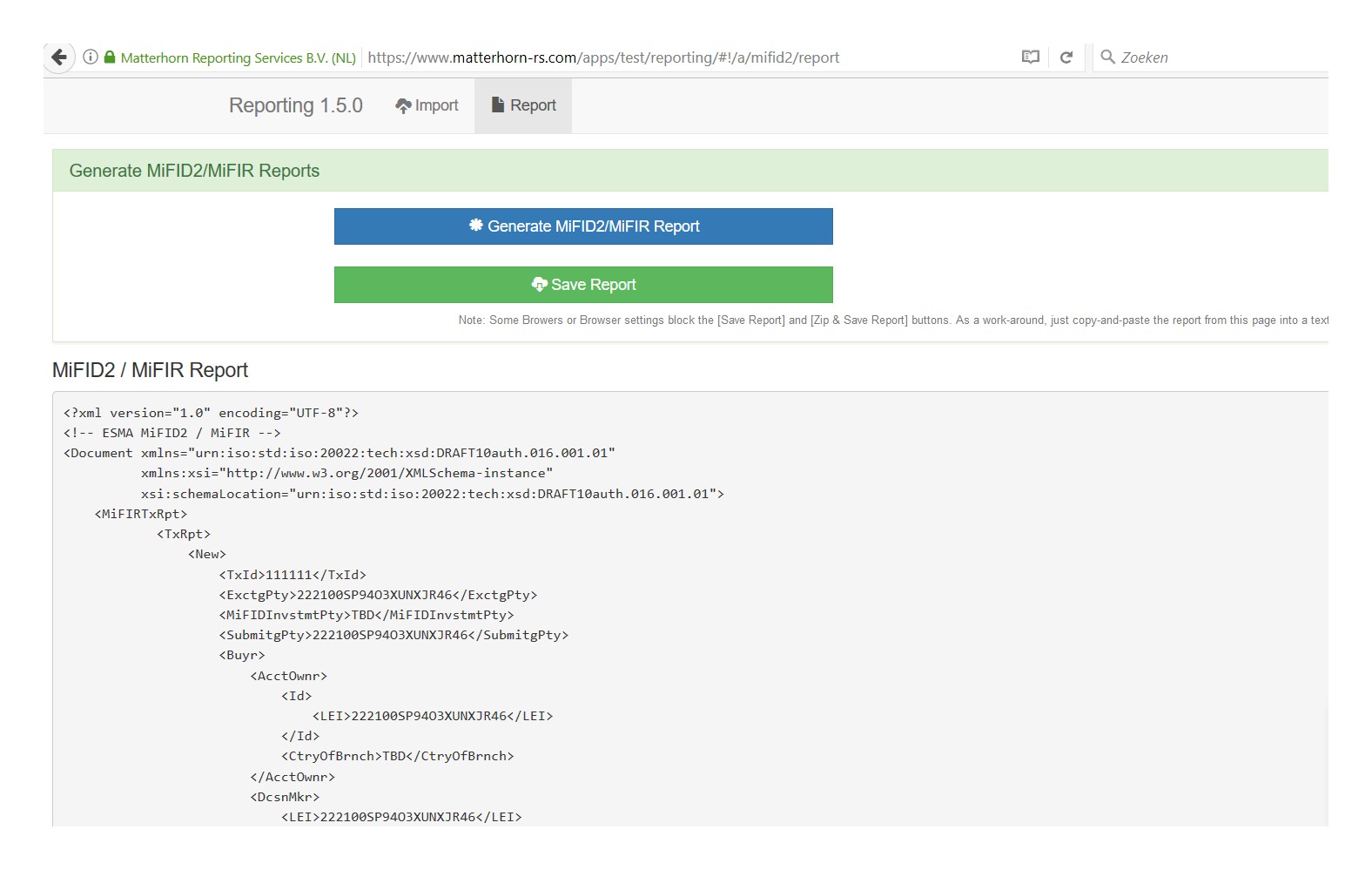The height and width of the screenshot is (870, 1372).
Task: Click the cloud icon on Save Report
Action: [x=539, y=285]
